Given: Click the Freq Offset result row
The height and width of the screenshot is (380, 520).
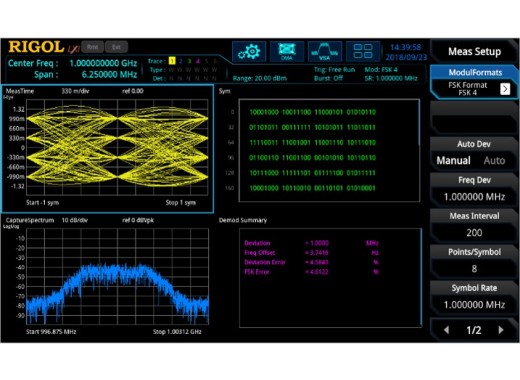Looking at the screenshot, I should click(311, 253).
